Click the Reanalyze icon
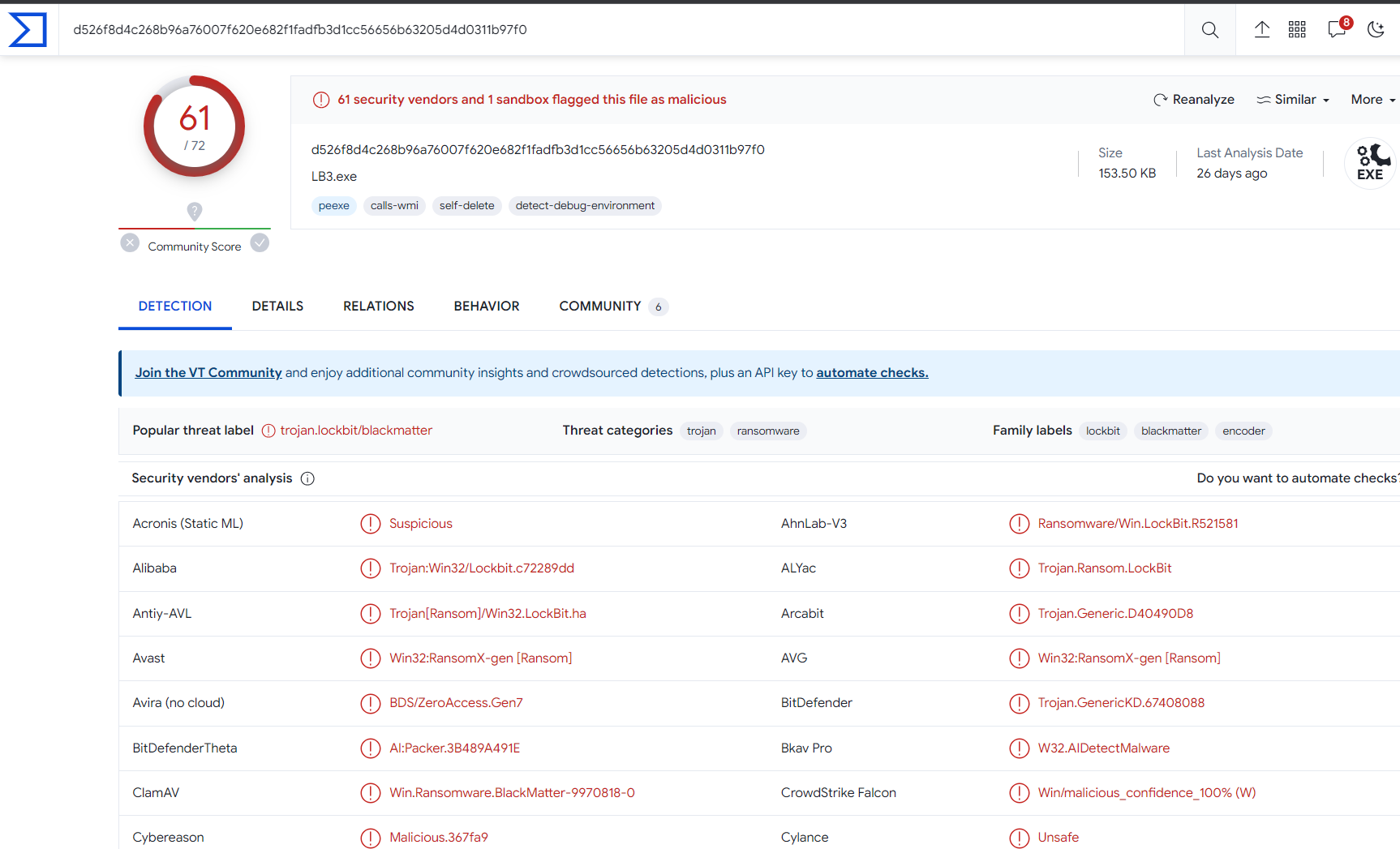 (1161, 99)
